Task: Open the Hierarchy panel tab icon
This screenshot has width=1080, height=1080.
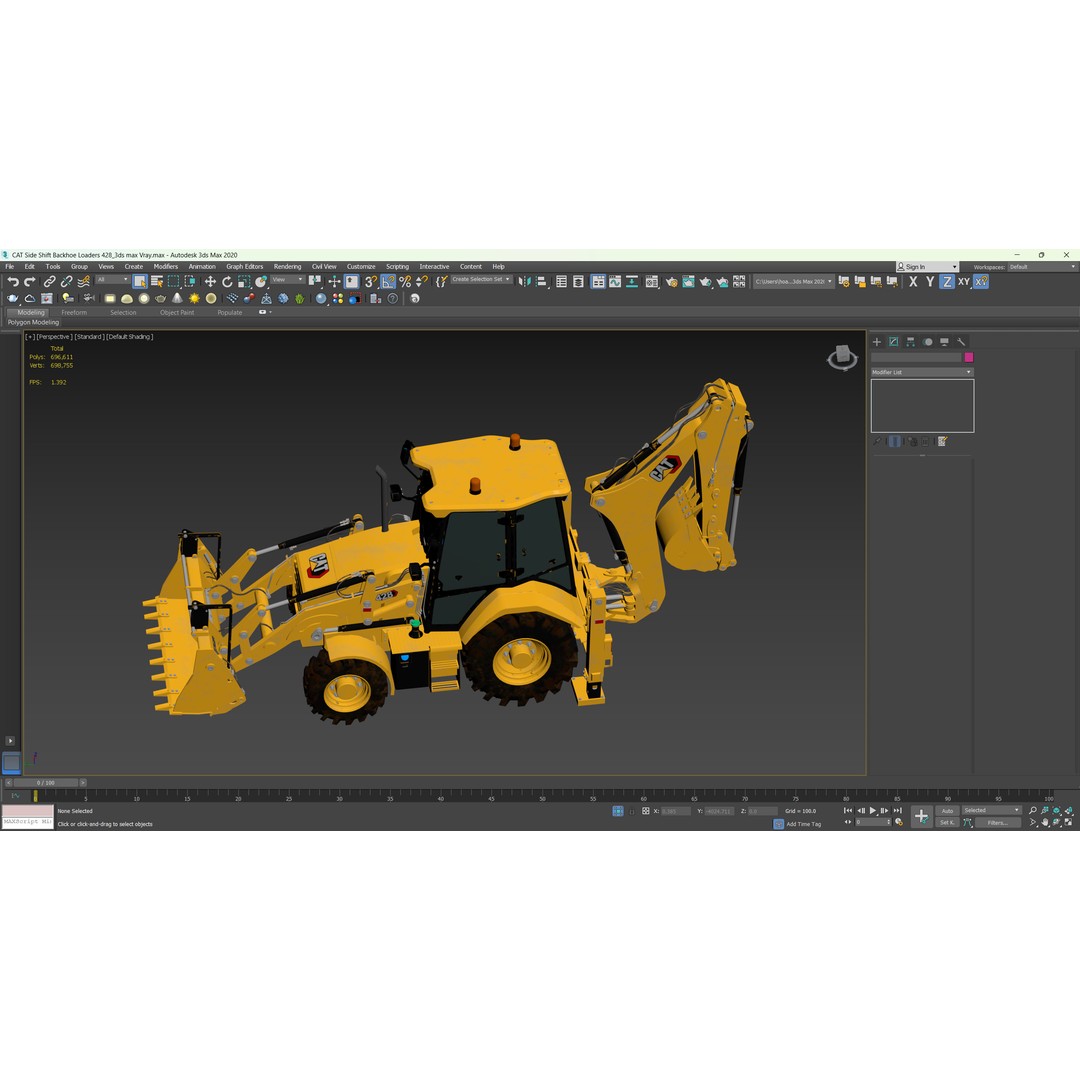Action: (911, 342)
